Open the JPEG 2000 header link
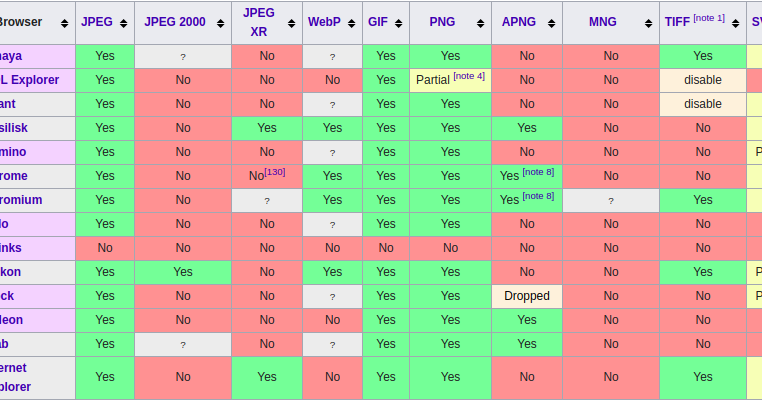The image size is (762, 400). pyautogui.click(x=175, y=22)
